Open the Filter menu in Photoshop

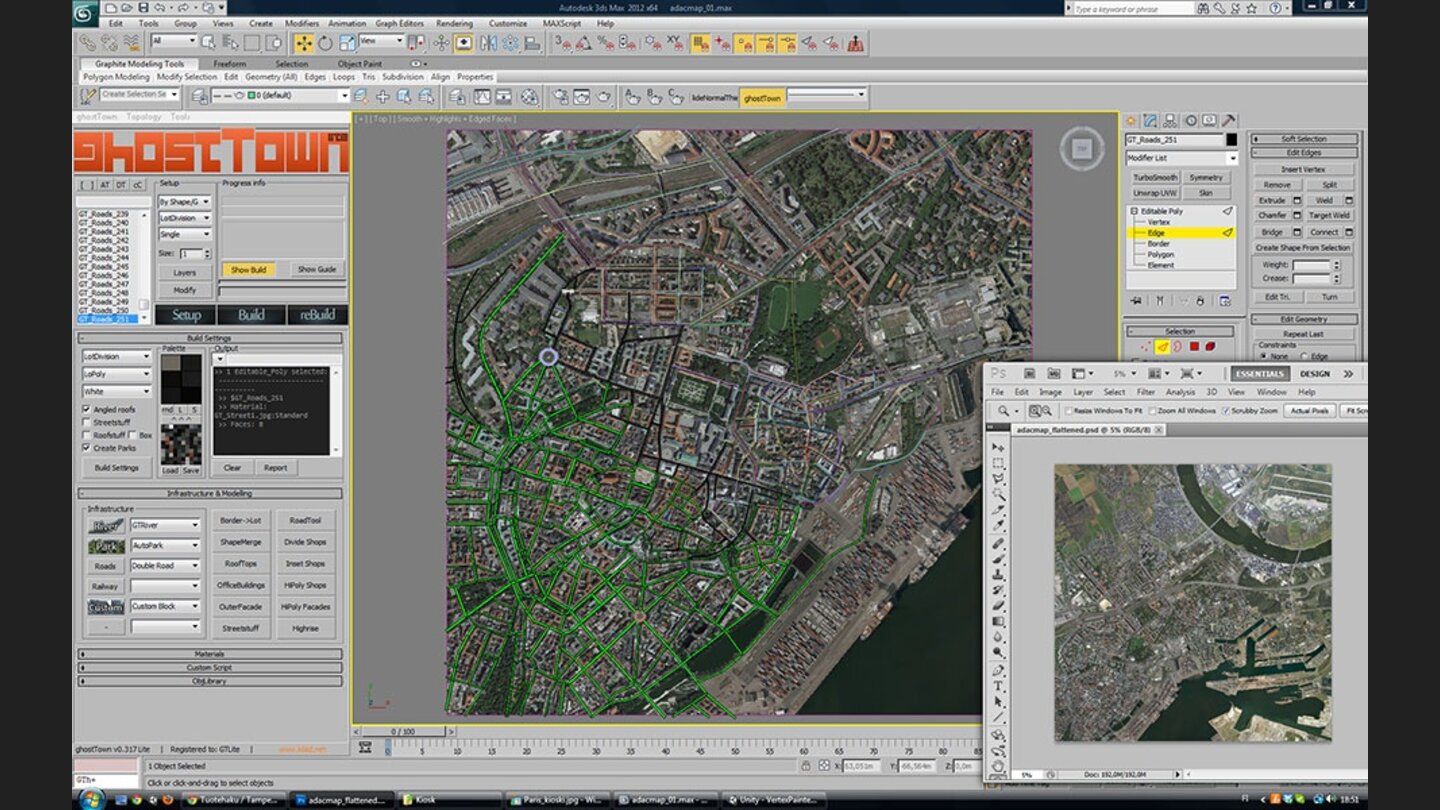(x=1146, y=392)
